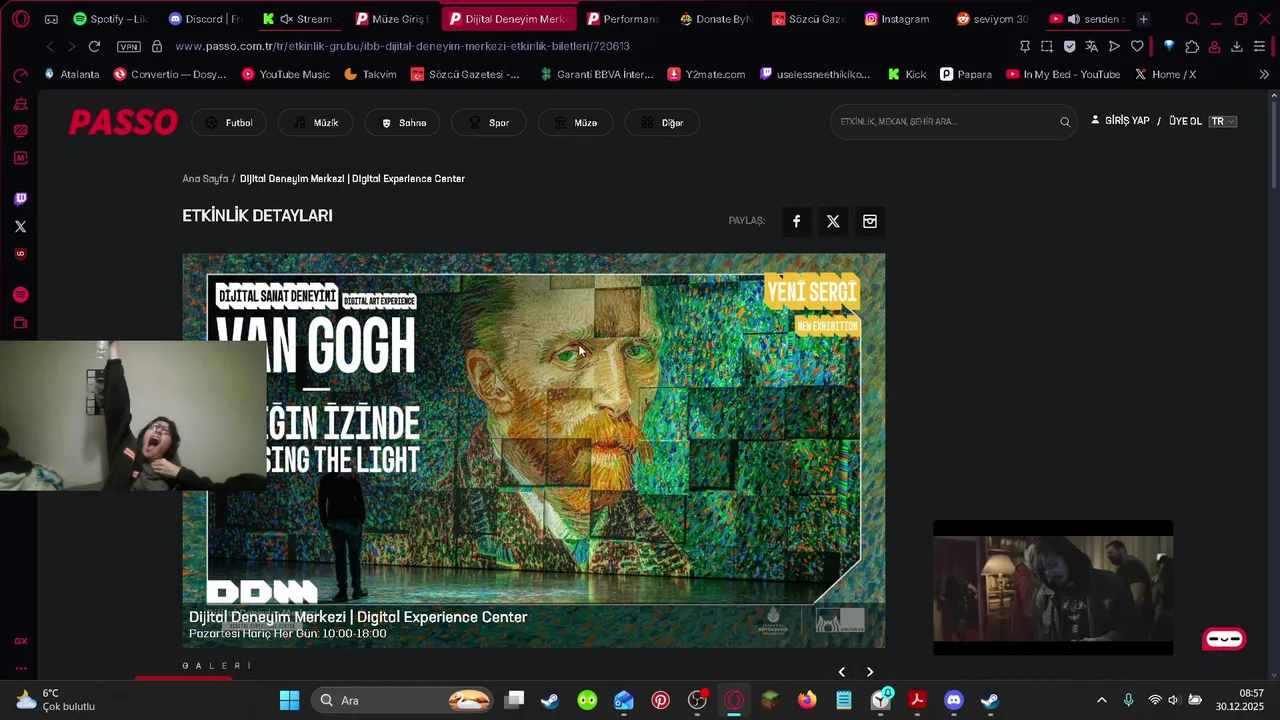Viewport: 1280px width, 720px height.
Task: Open Discord from the taskbar
Action: pyautogui.click(x=953, y=700)
